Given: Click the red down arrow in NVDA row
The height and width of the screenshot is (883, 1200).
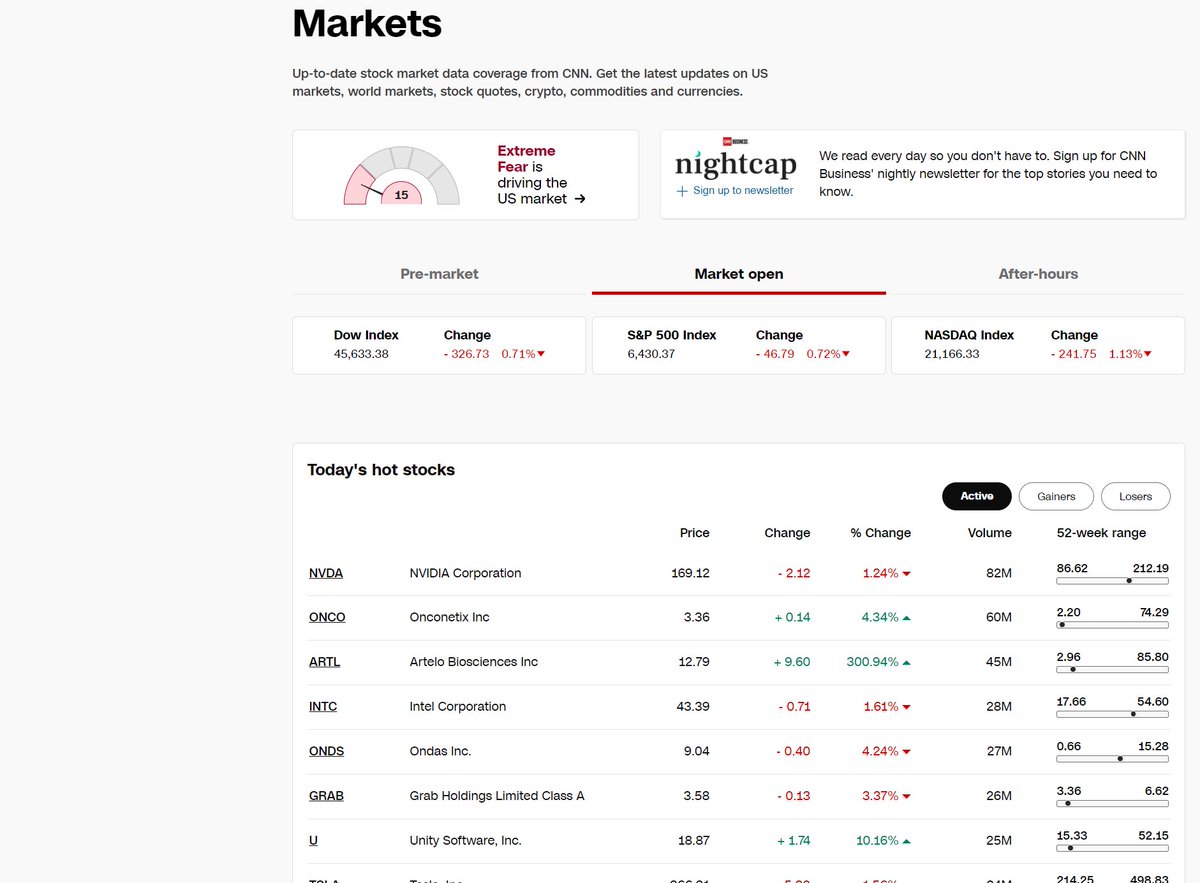Looking at the screenshot, I should (906, 574).
